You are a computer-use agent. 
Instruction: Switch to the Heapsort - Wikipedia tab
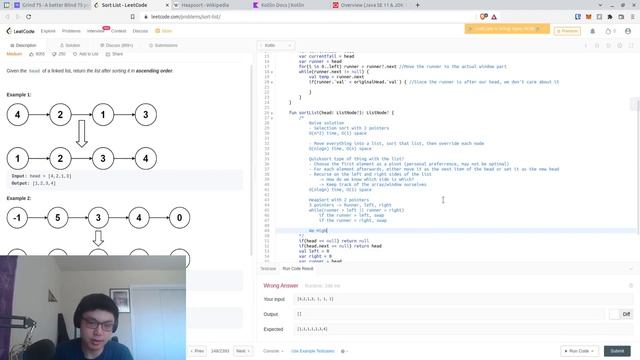pyautogui.click(x=206, y=5)
